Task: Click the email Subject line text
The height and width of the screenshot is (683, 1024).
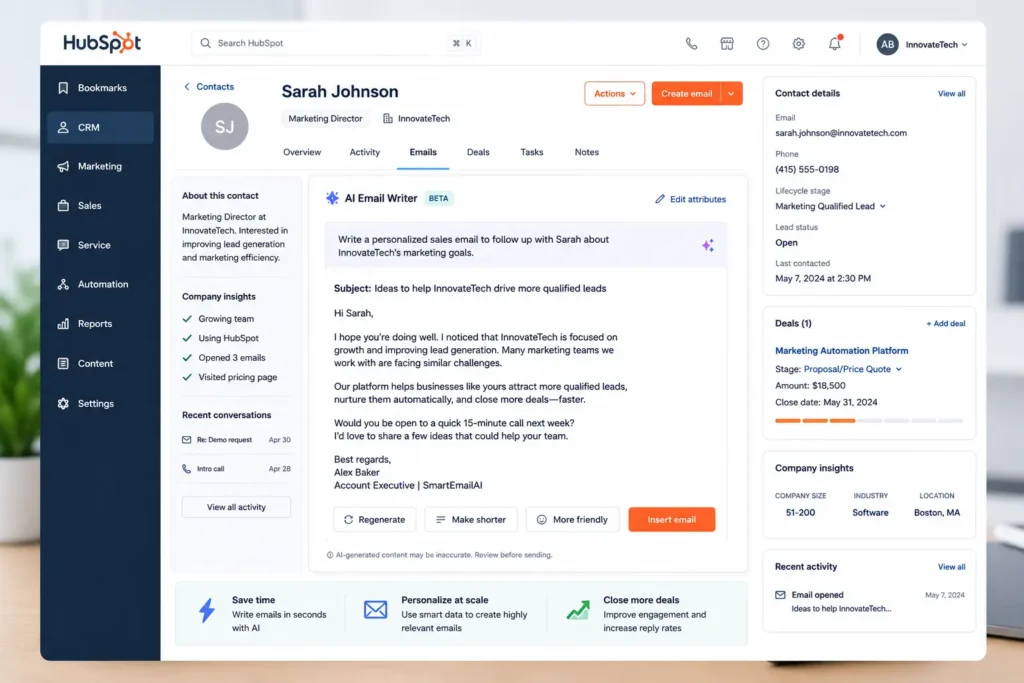Action: point(470,288)
